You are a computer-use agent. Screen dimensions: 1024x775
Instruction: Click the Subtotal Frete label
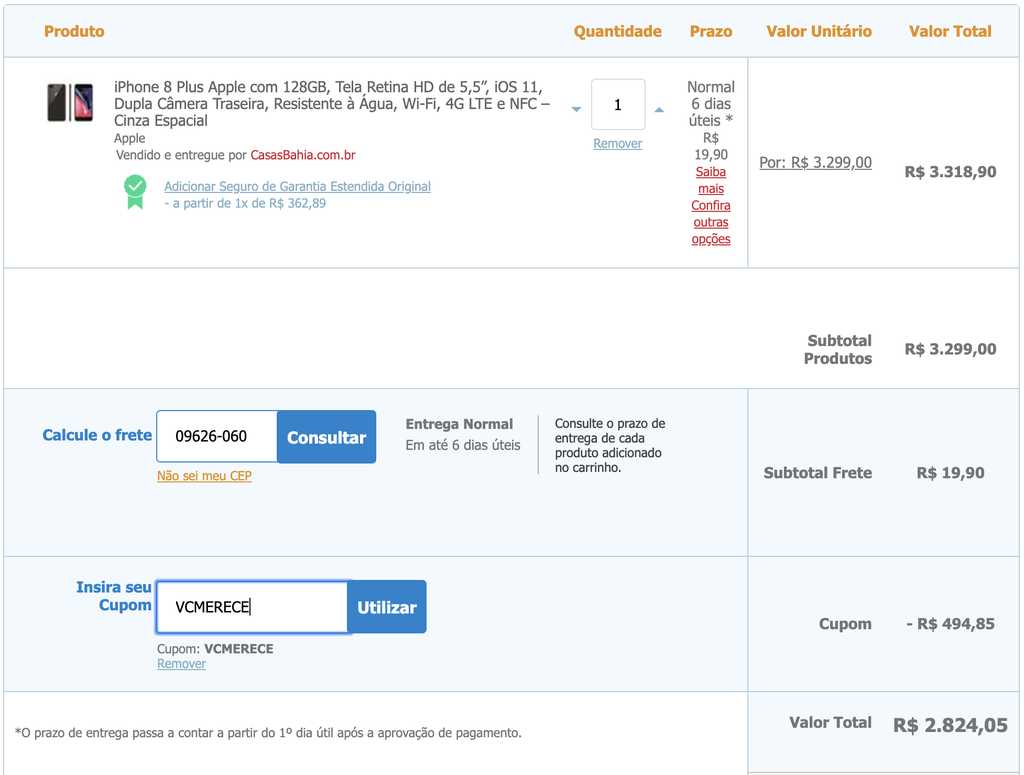point(818,473)
